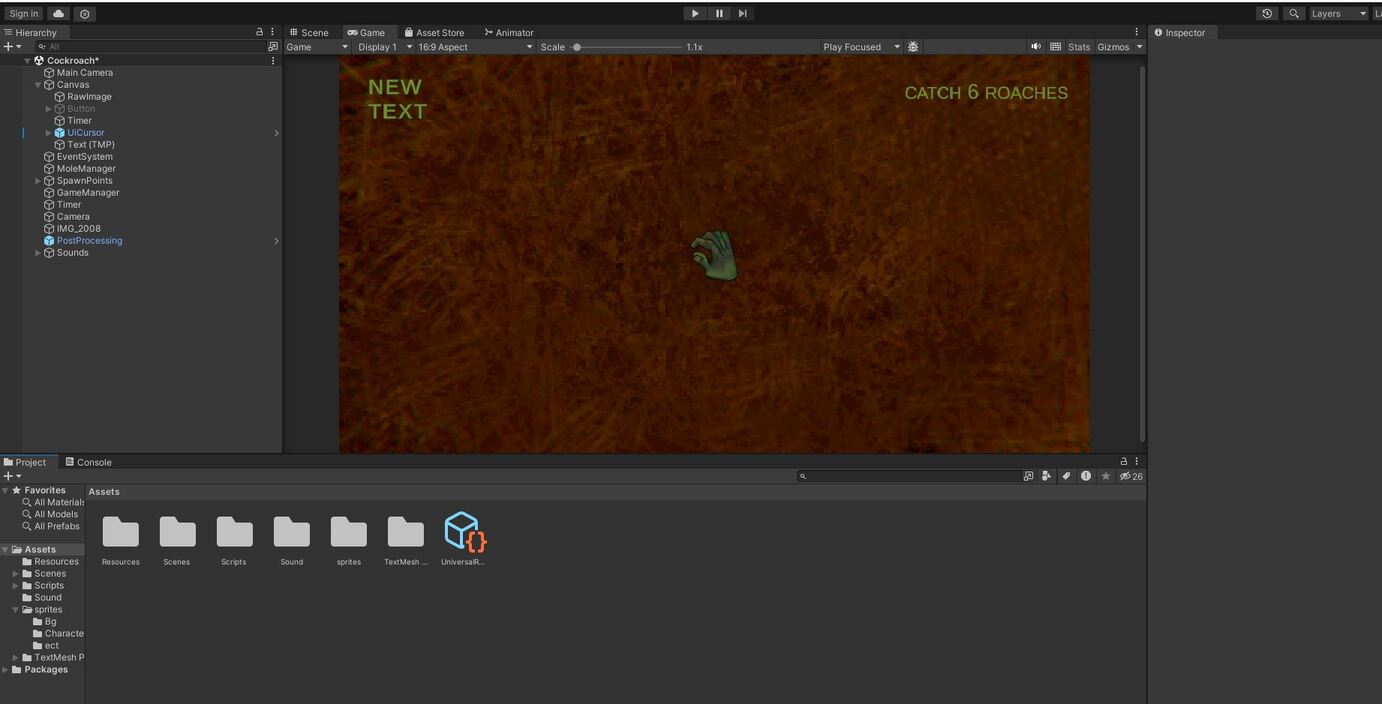Click the Project panel search field
1382x704 pixels.
[x=909, y=476]
